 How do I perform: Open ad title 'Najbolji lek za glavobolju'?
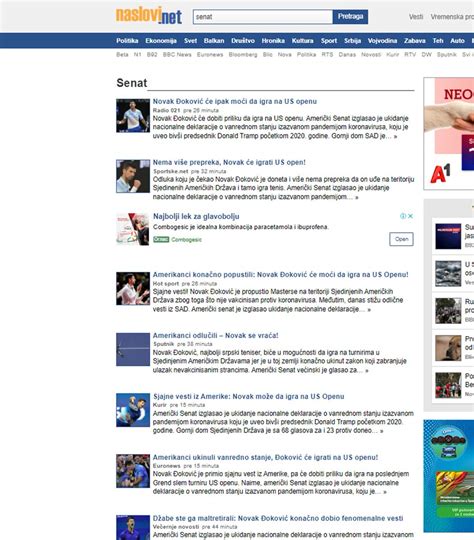(x=196, y=216)
